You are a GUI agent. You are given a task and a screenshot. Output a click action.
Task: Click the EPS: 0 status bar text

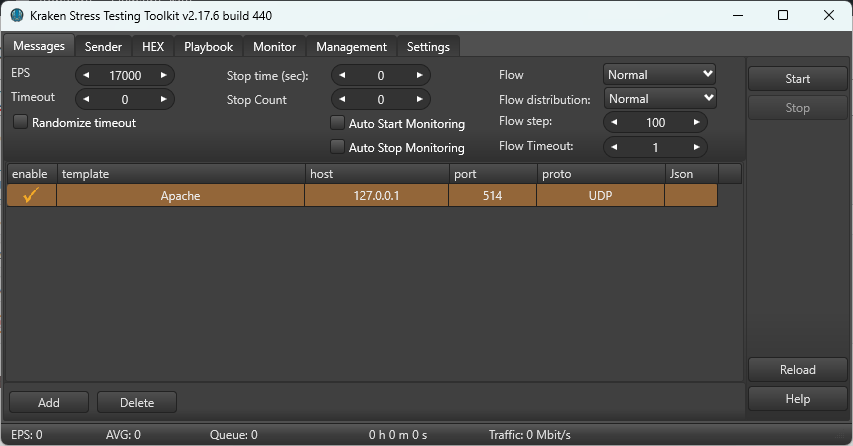tap(27, 435)
